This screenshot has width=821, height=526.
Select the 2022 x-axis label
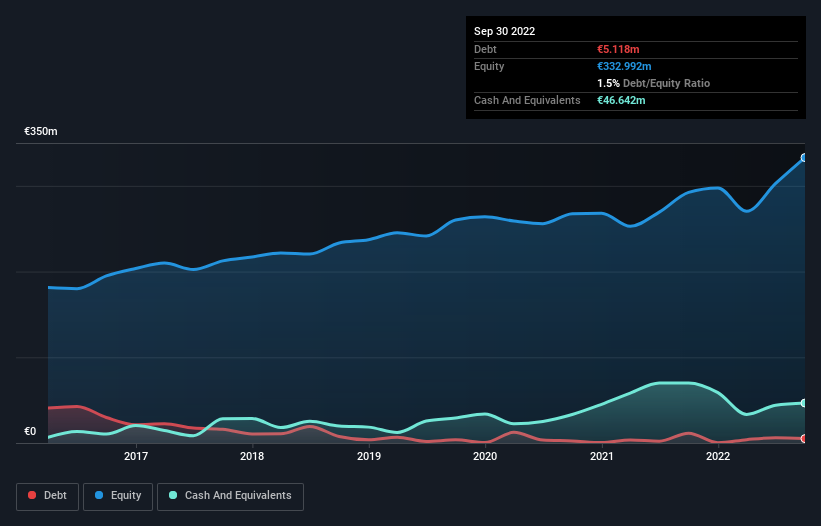(x=718, y=457)
